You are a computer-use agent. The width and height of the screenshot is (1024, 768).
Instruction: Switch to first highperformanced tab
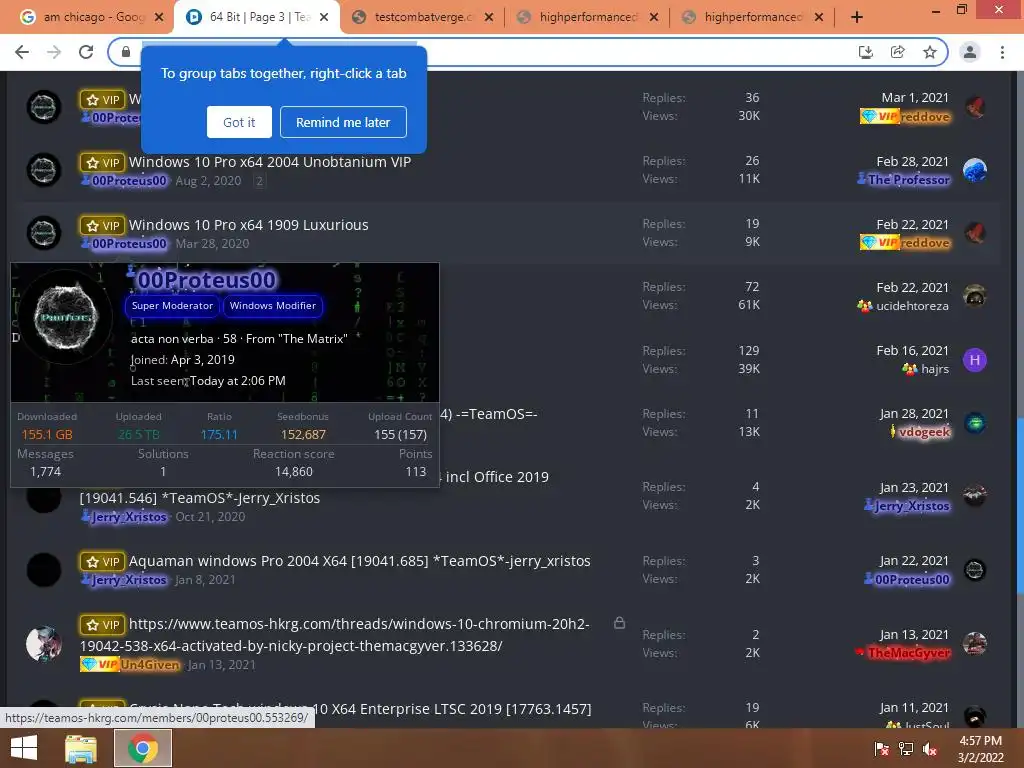point(588,17)
